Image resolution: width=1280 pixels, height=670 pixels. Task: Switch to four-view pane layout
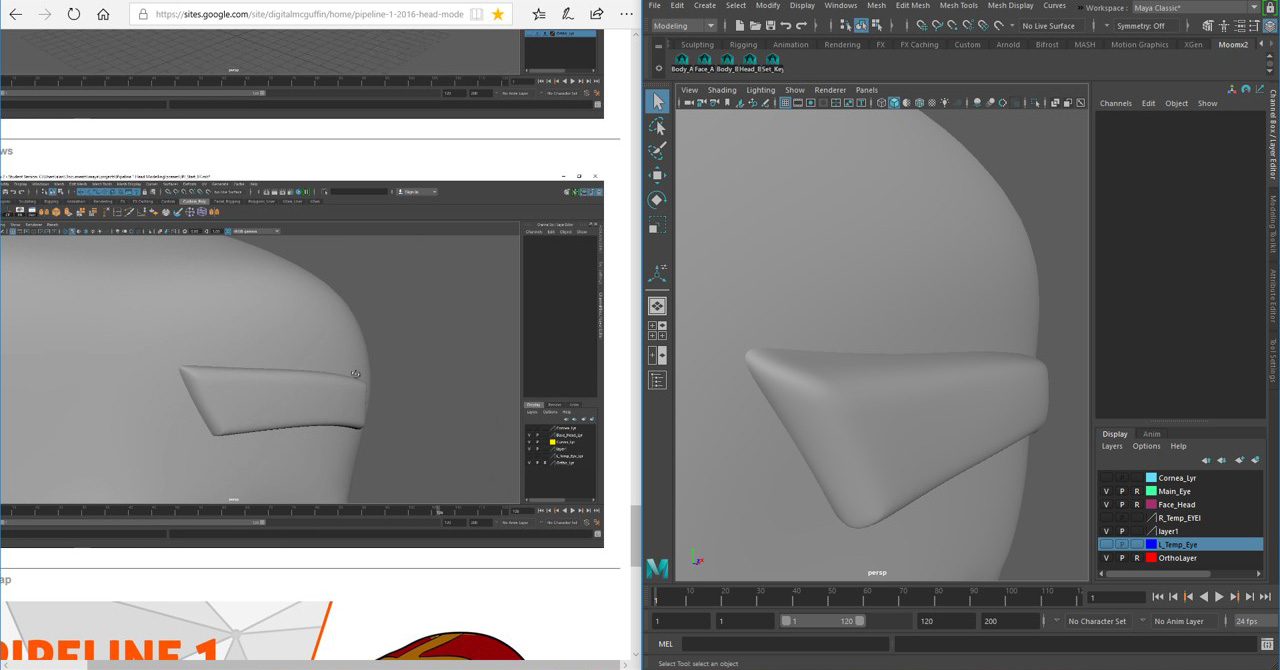657,330
